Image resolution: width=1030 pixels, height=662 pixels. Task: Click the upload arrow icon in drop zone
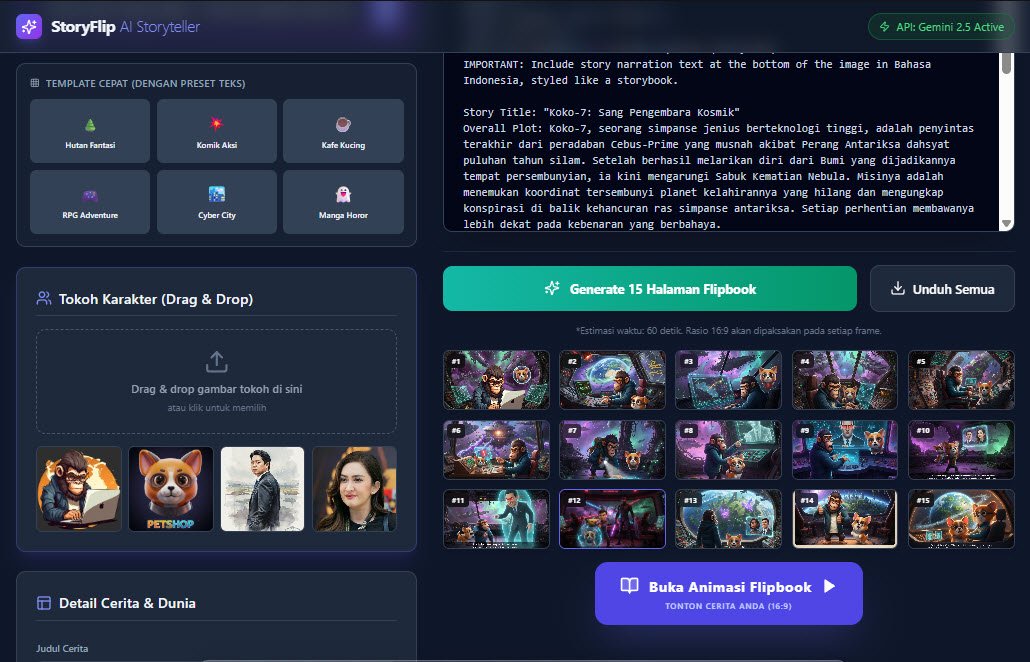click(x=217, y=362)
